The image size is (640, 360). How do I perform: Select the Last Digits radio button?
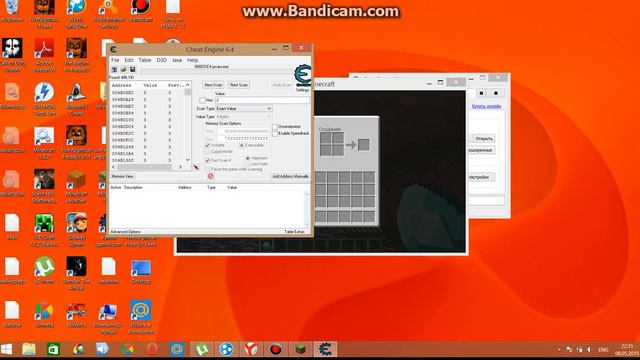tap(248, 164)
